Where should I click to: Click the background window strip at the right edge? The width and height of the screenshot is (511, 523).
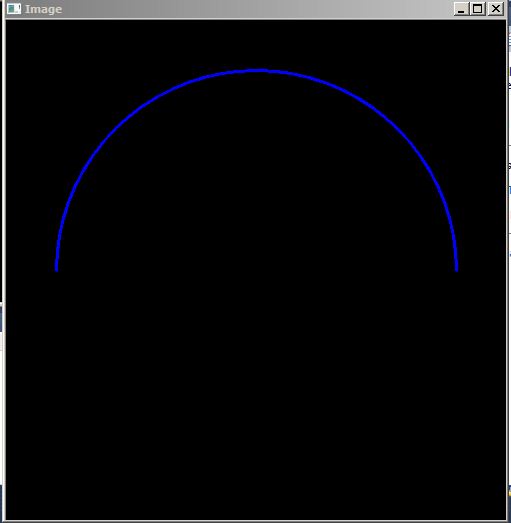click(509, 260)
